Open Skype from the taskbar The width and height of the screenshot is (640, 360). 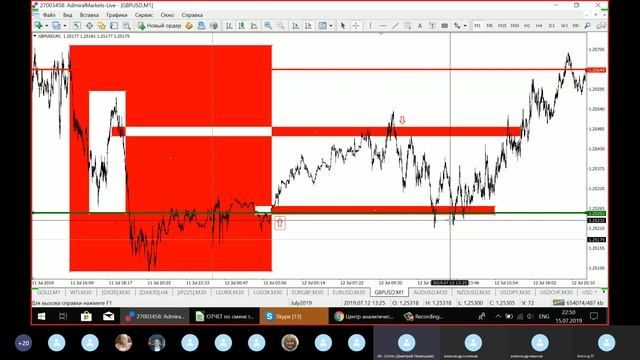tap(294, 316)
